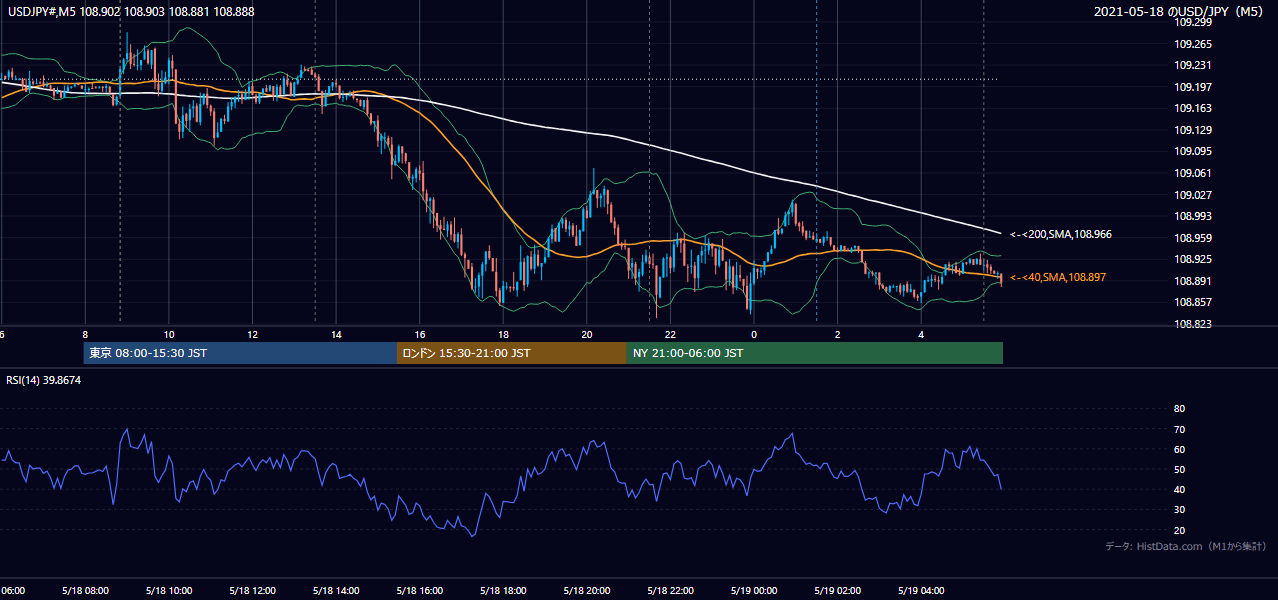The height and width of the screenshot is (600, 1278).
Task: Click price axis value 109.095
Action: 1192,151
